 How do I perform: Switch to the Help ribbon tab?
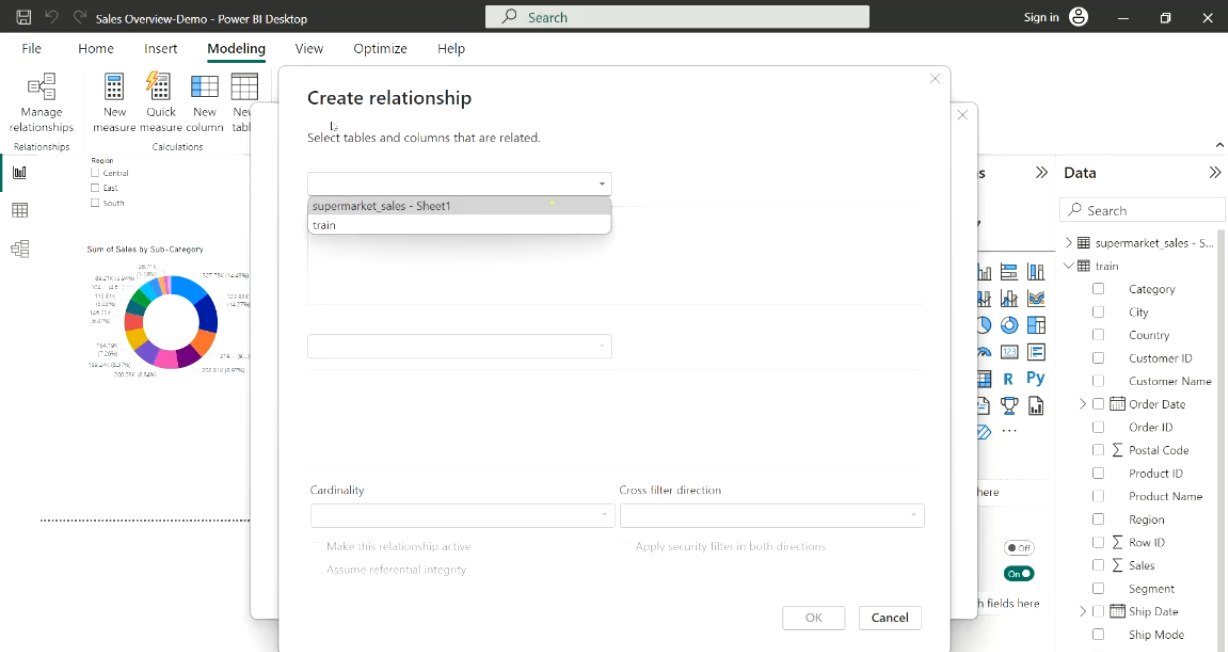(451, 48)
